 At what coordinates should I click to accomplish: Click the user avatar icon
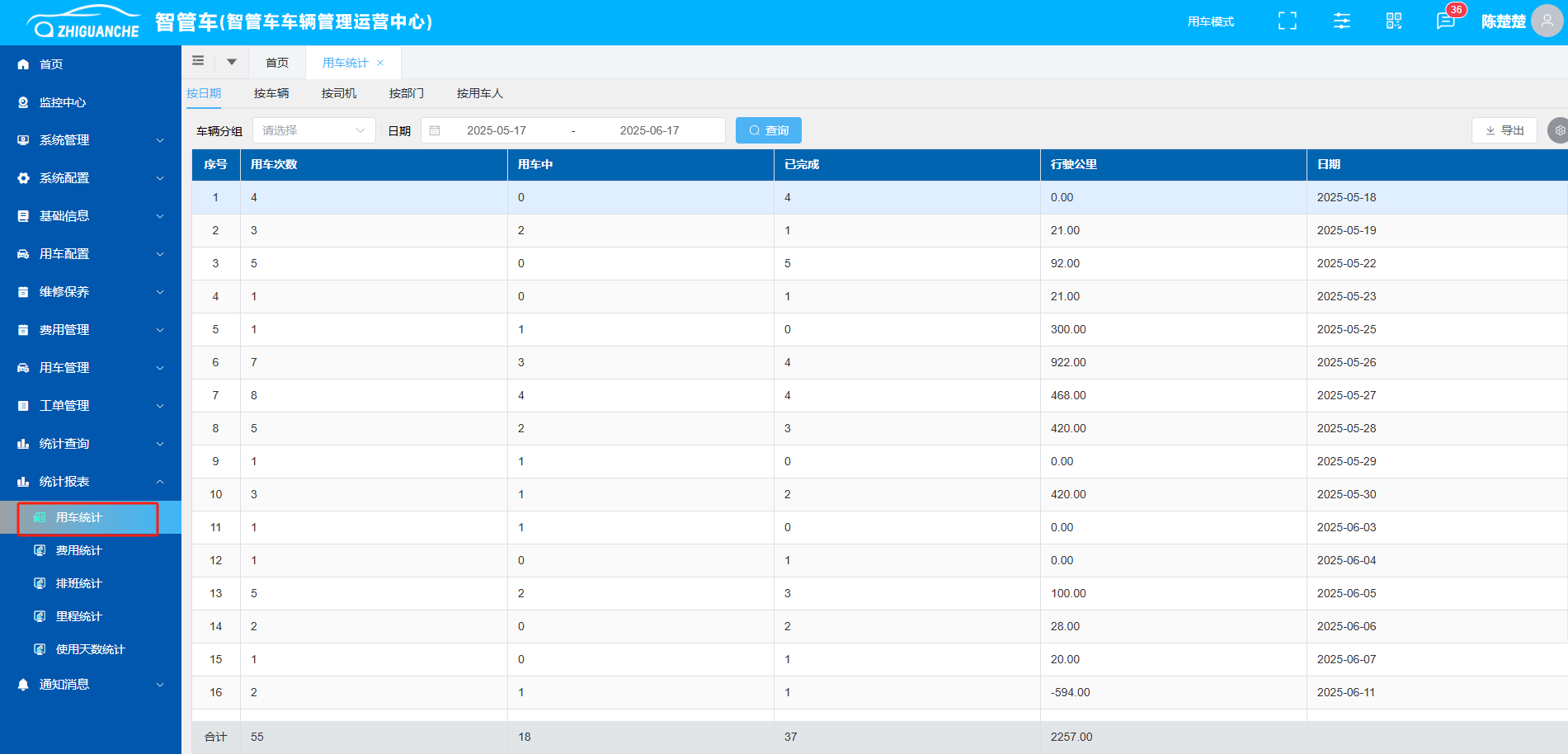pyautogui.click(x=1547, y=21)
